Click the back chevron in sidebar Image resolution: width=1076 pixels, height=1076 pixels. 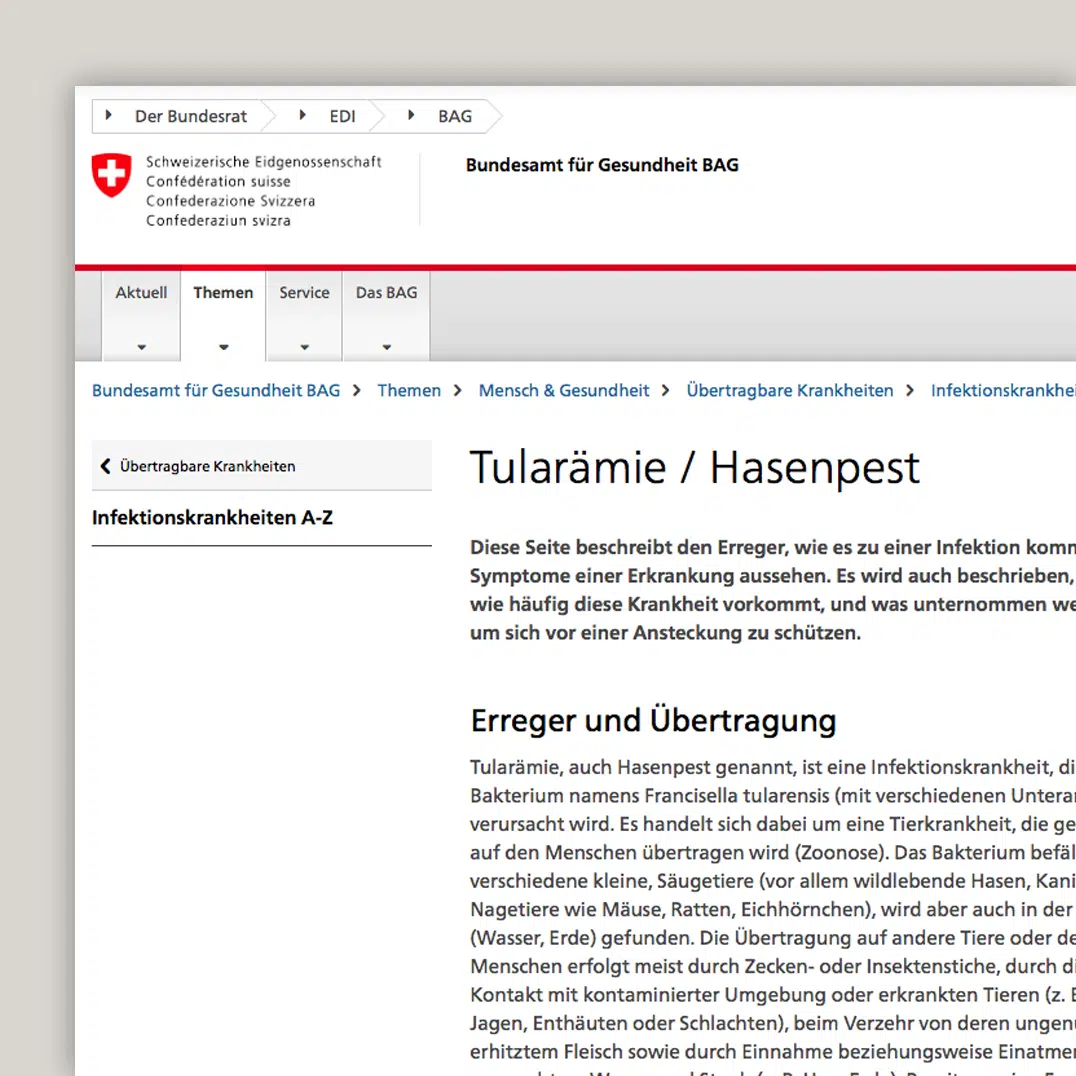[105, 466]
